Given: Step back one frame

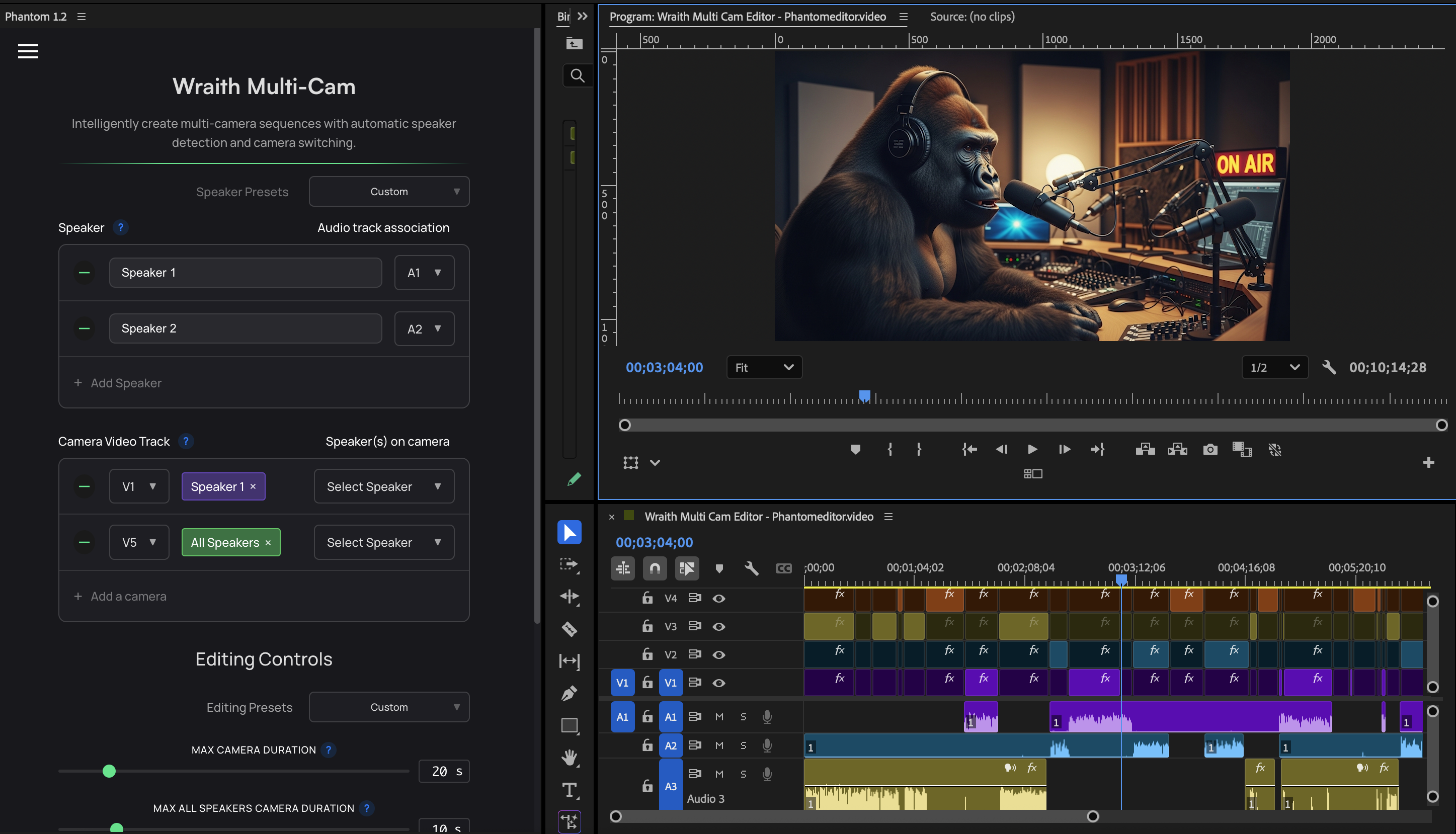Looking at the screenshot, I should point(1001,450).
